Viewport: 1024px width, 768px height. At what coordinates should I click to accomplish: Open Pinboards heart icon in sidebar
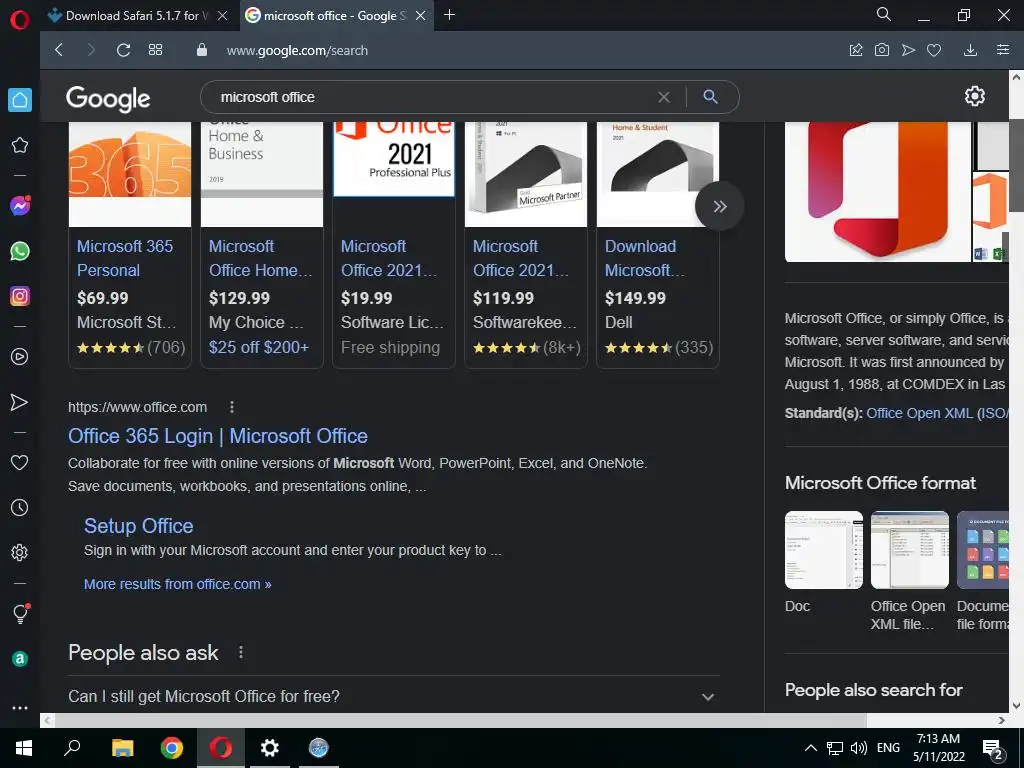[20, 462]
